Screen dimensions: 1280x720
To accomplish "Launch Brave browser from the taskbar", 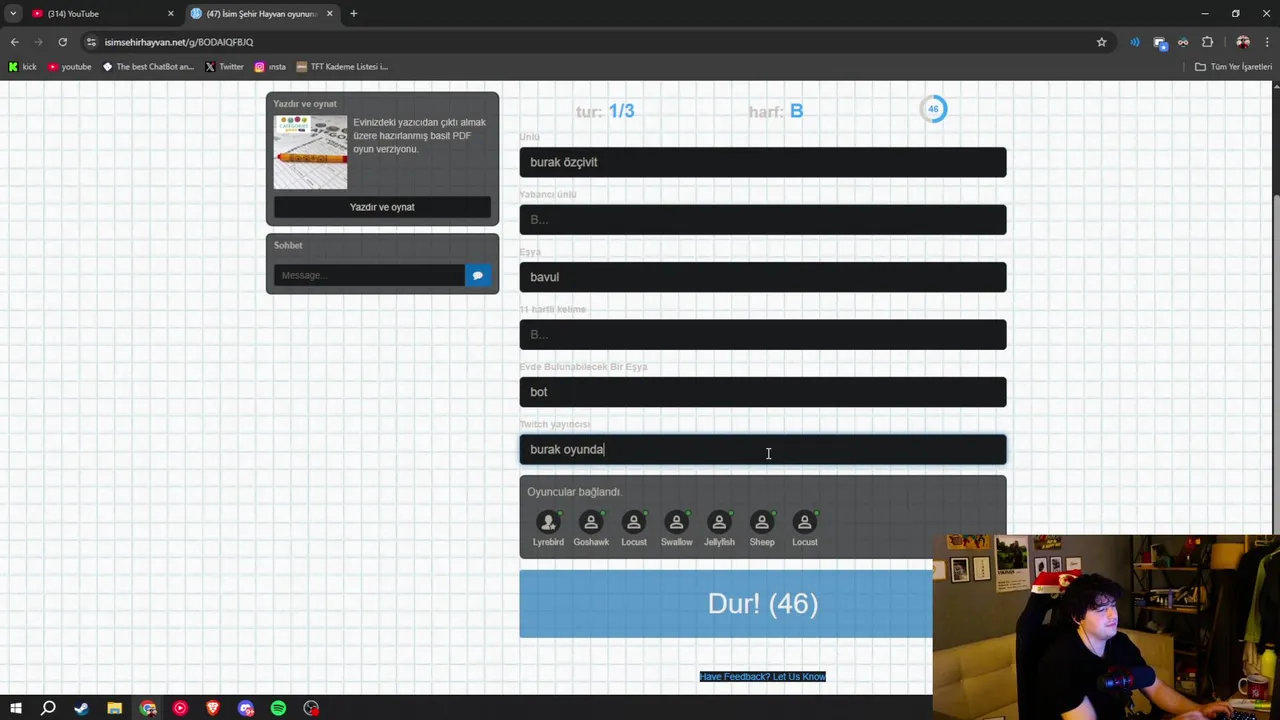I will pos(213,708).
